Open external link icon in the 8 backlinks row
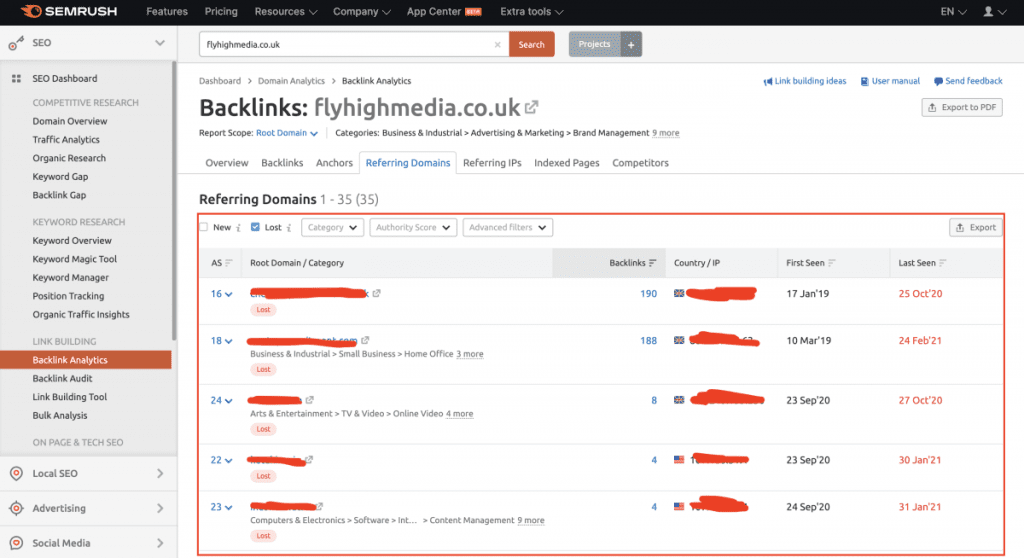This screenshot has width=1024, height=558. (x=310, y=400)
